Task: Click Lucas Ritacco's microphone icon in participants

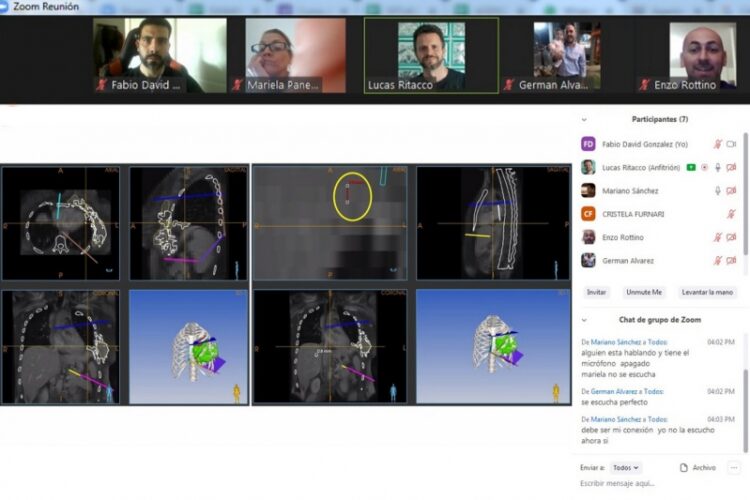Action: tap(717, 167)
